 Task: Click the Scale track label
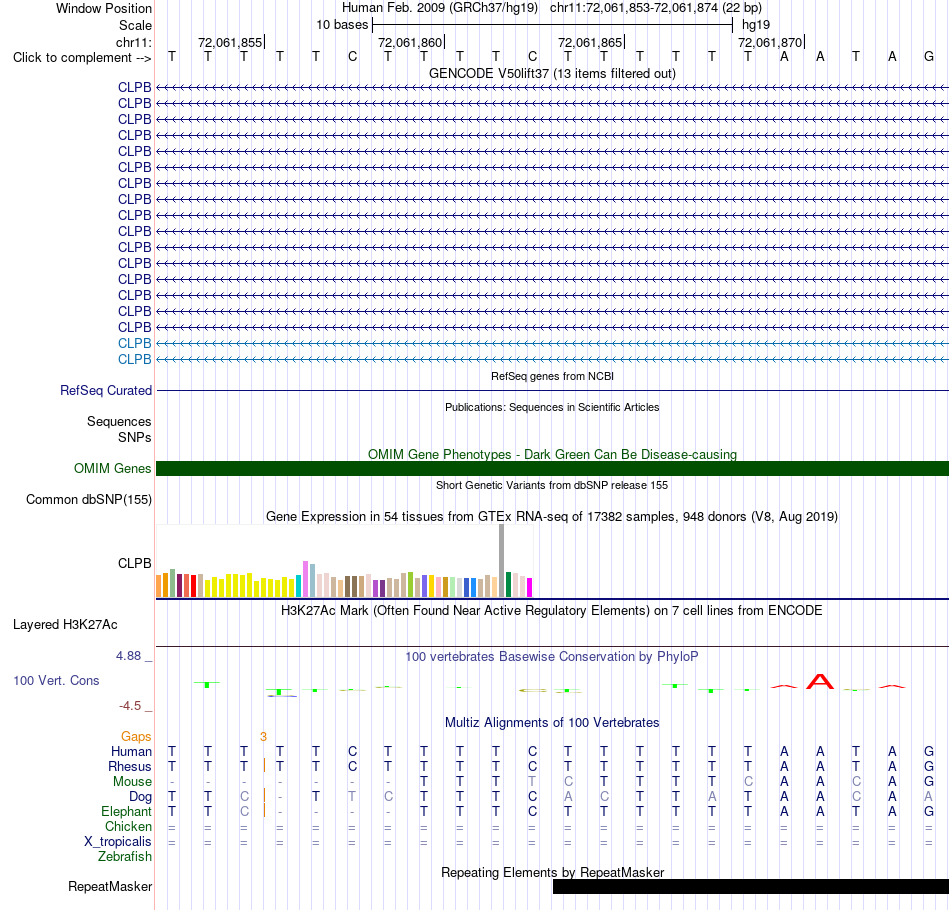pos(135,25)
